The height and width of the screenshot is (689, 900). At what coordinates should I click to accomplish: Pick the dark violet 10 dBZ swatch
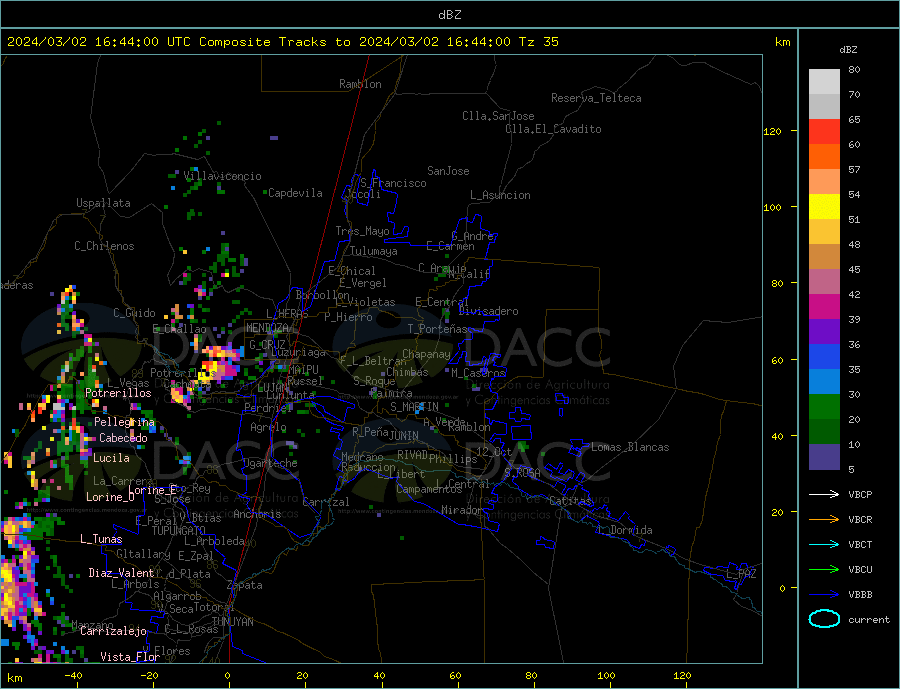click(824, 457)
